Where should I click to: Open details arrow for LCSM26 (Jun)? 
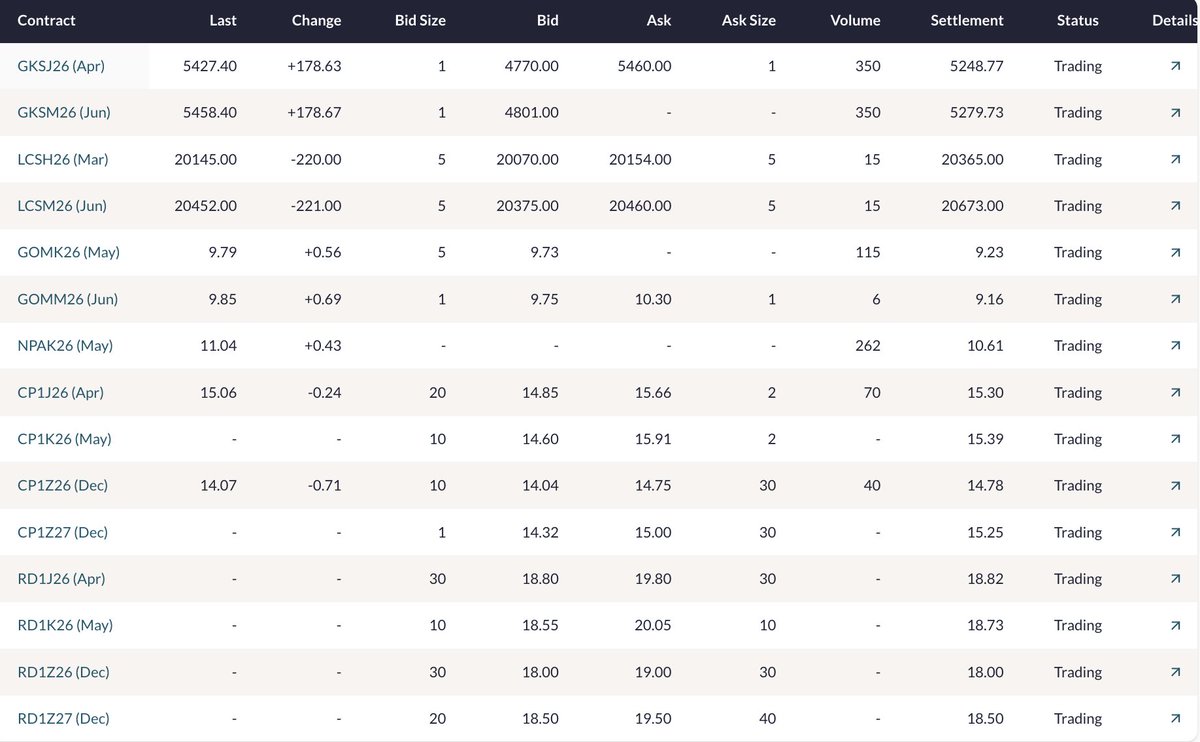pyautogui.click(x=1174, y=206)
